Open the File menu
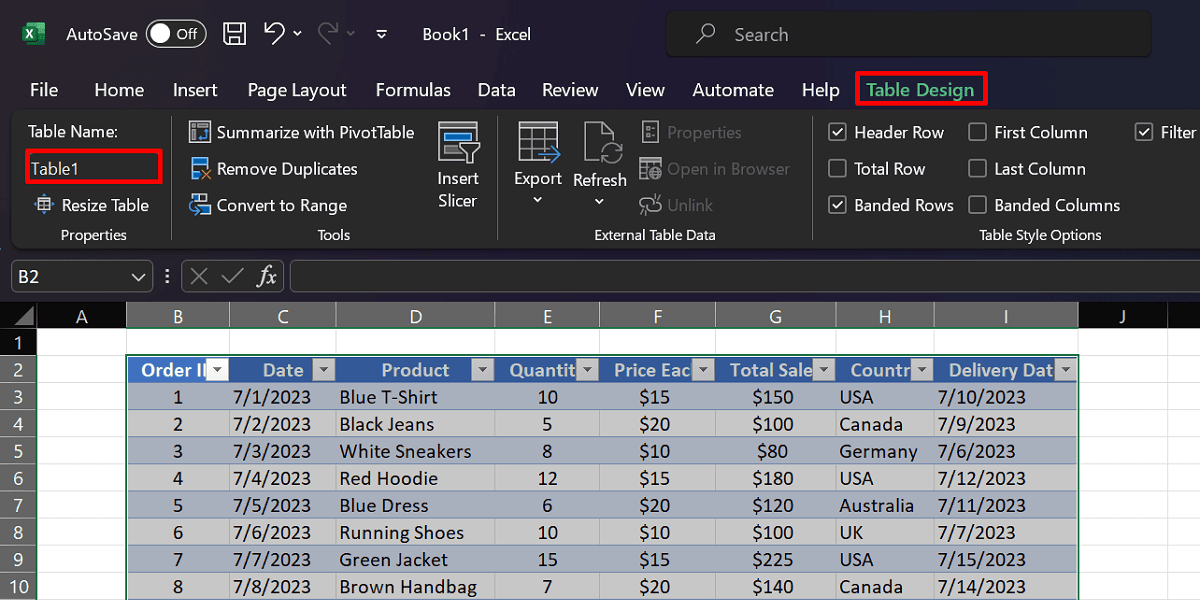The image size is (1200, 600). (44, 90)
